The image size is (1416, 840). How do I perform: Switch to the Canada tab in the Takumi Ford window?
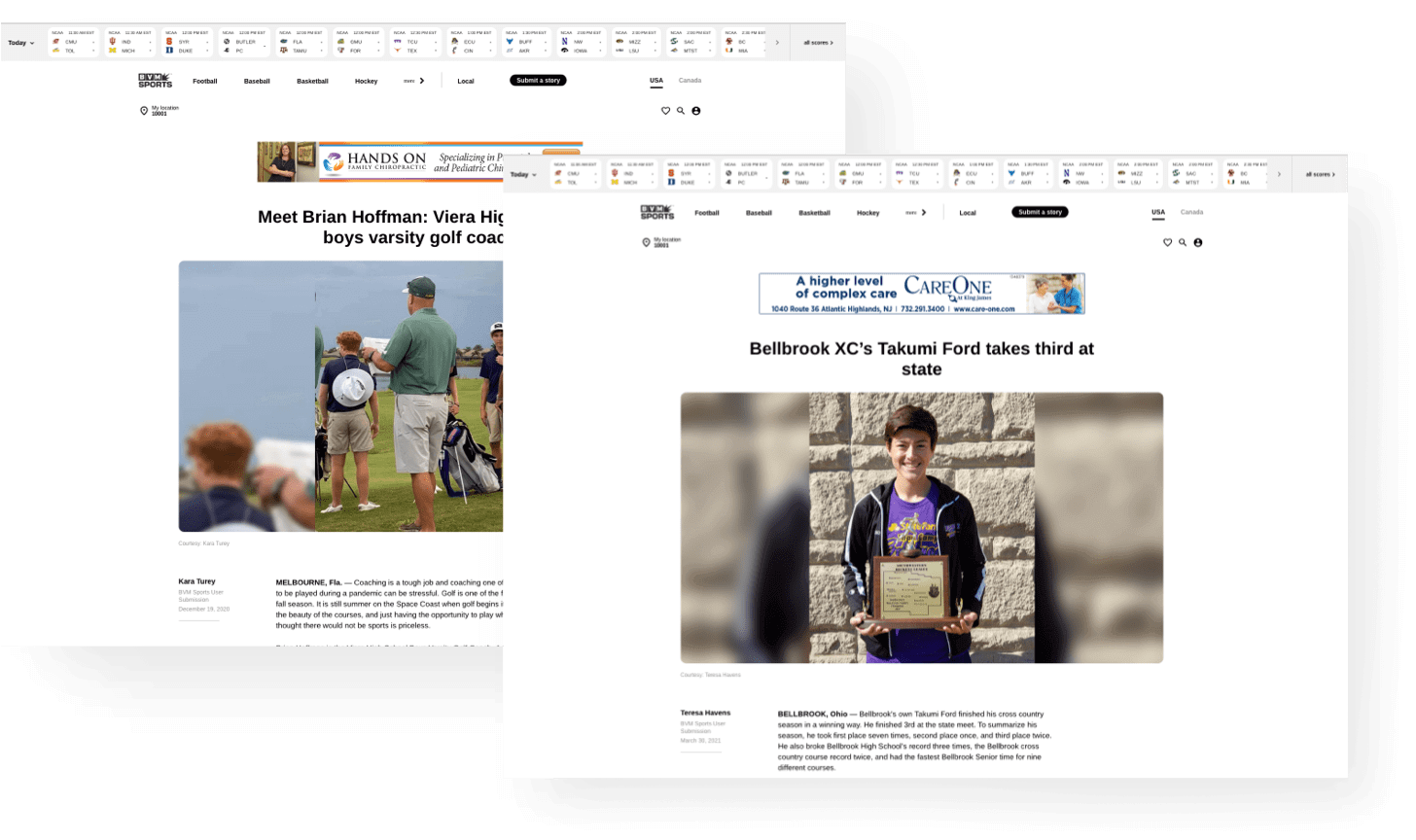pyautogui.click(x=1192, y=212)
